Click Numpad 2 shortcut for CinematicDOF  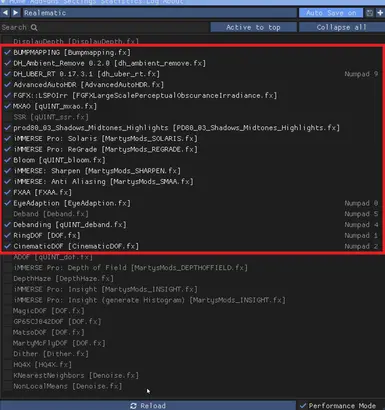tap(361, 246)
